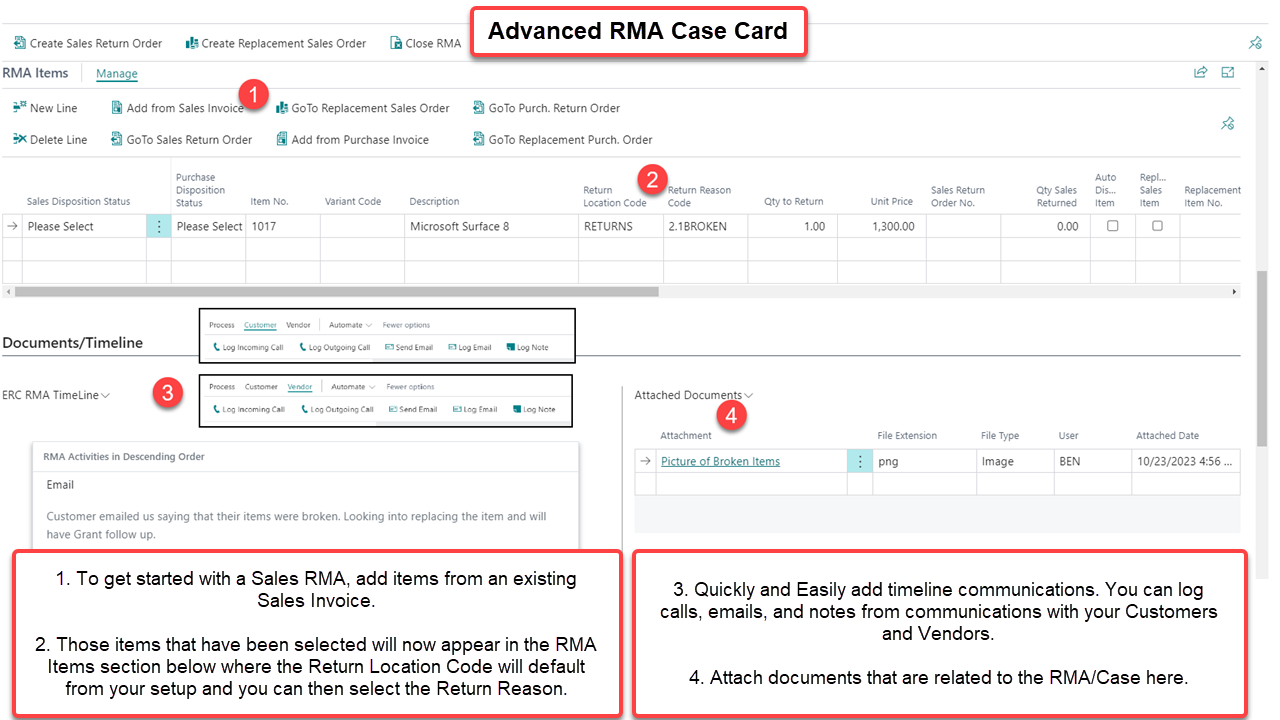Click Send Email in Customer toolbar

click(x=409, y=347)
